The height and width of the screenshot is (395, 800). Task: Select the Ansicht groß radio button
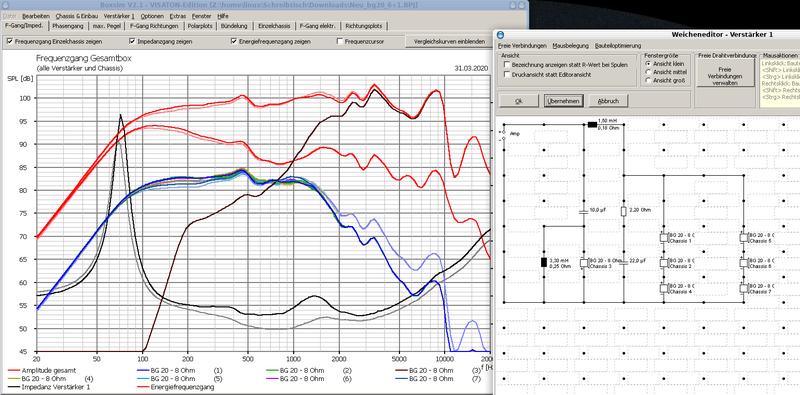click(648, 81)
